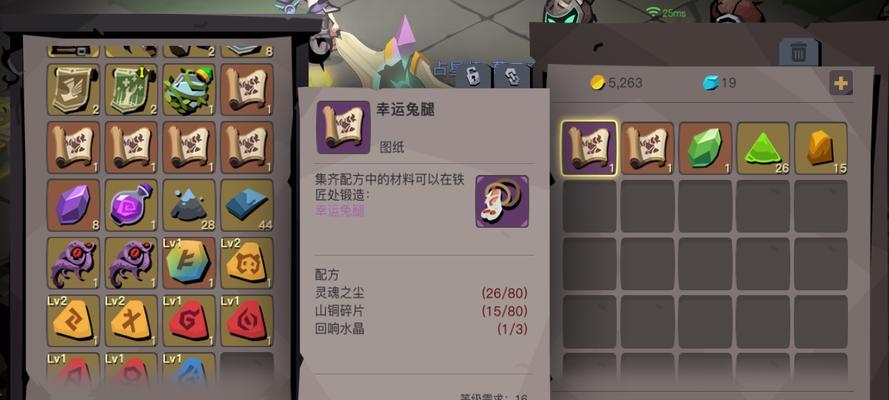Click the pink 幸运兔腿 item link
The image size is (889, 400).
(x=340, y=211)
